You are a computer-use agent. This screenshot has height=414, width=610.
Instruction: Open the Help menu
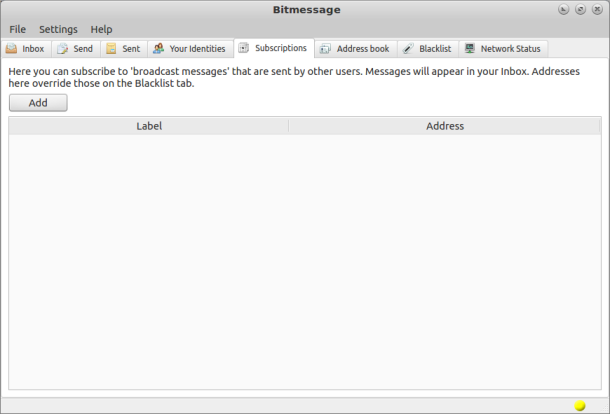click(101, 29)
